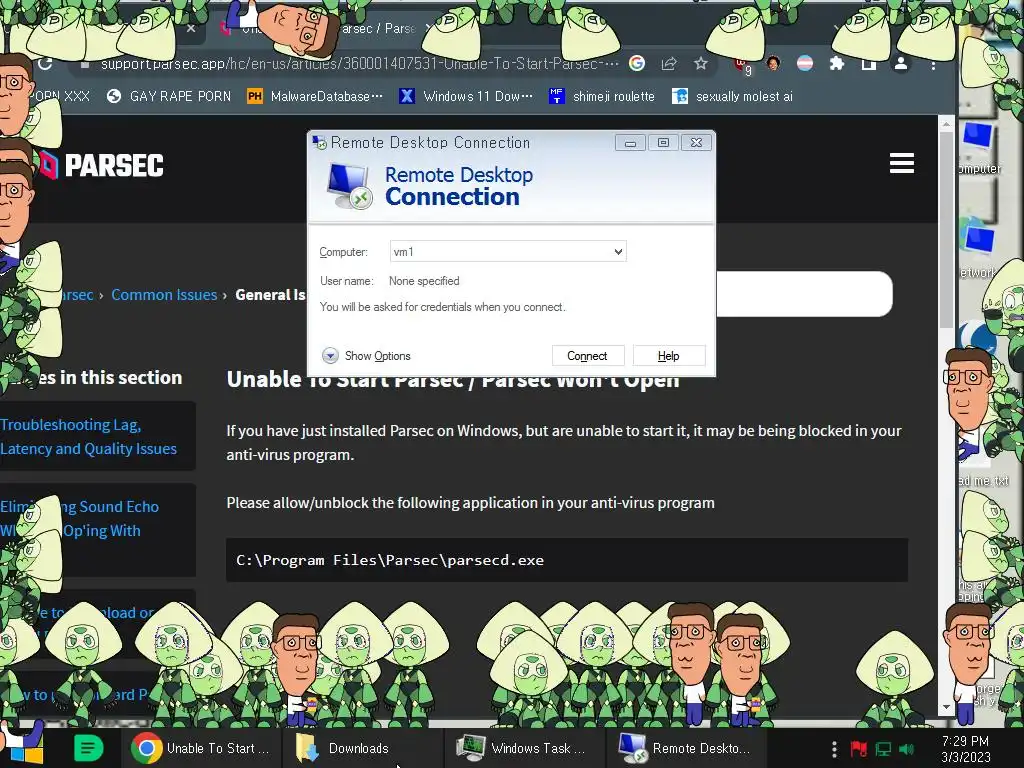1024x768 pixels.
Task: Click the share page icon in address bar
Action: pos(669,63)
